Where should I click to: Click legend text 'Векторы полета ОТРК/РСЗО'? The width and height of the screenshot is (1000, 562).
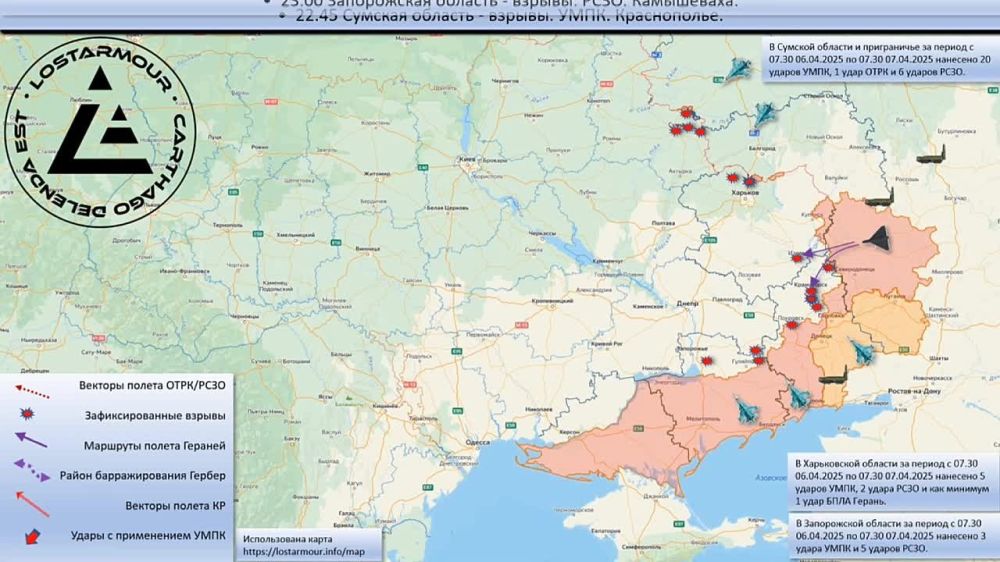152,385
